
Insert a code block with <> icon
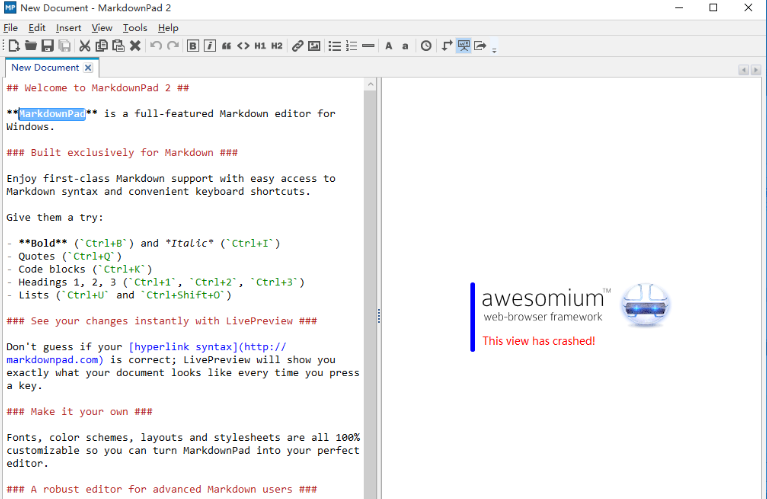(243, 46)
